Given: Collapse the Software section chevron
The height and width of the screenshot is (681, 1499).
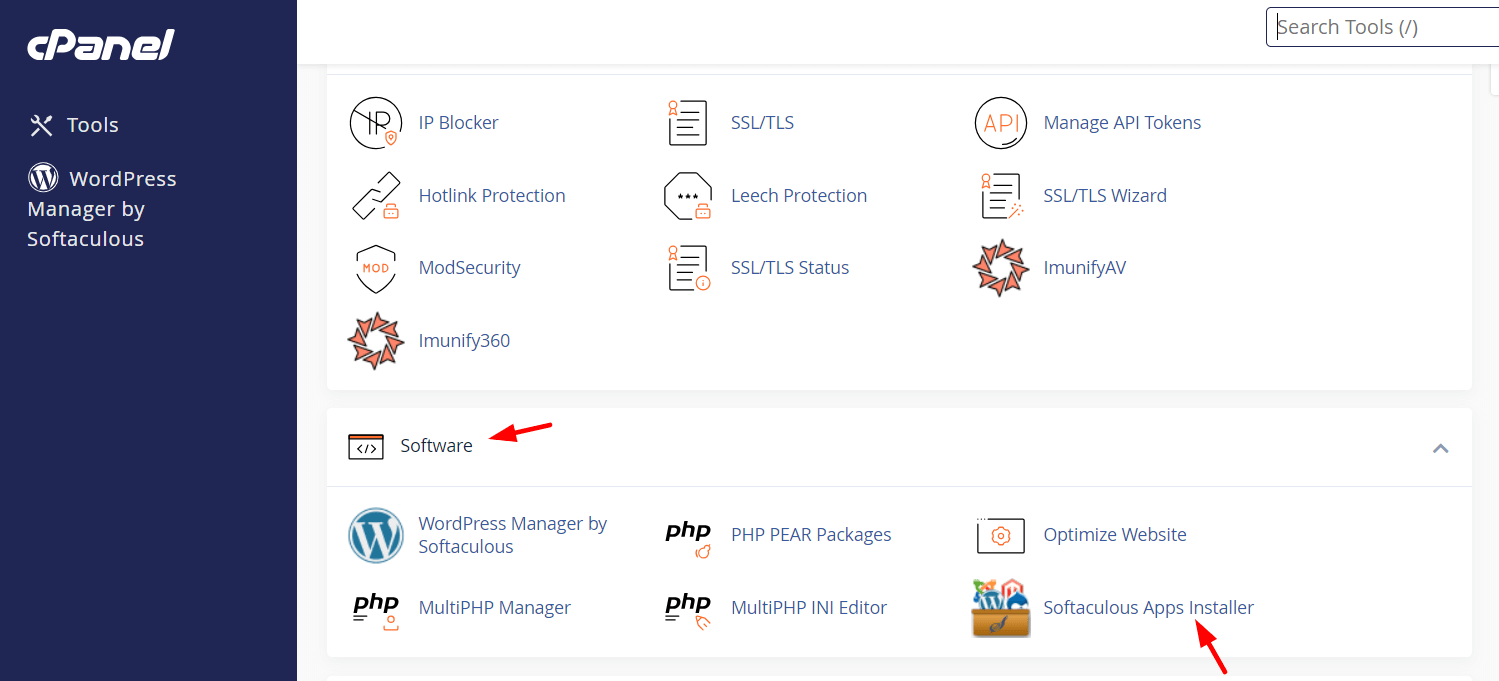Looking at the screenshot, I should 1441,448.
